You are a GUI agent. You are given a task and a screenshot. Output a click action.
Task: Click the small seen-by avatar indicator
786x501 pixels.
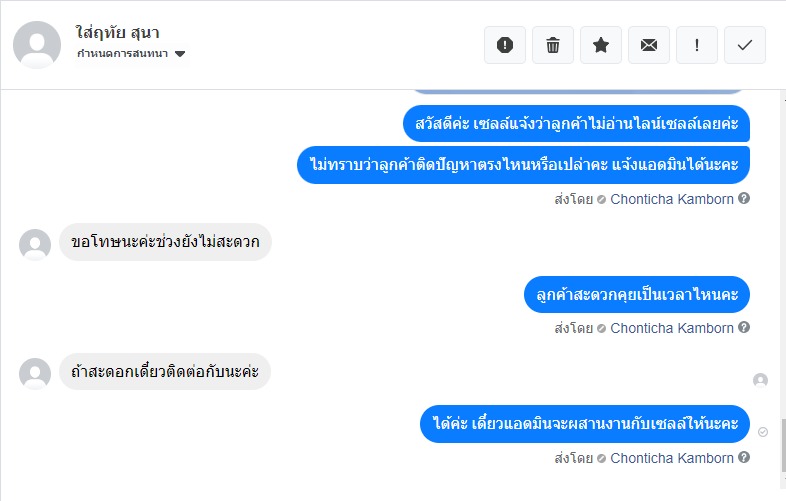coord(760,380)
